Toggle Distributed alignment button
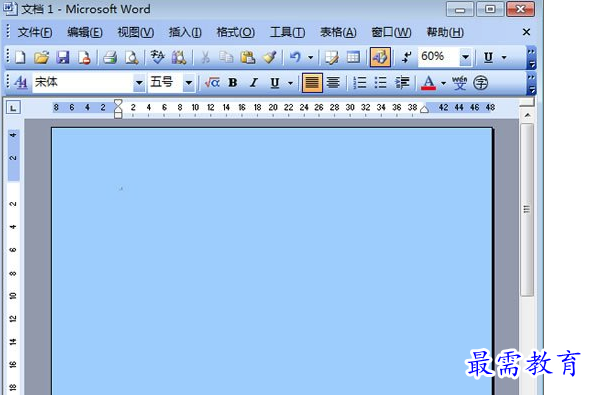 (x=333, y=82)
